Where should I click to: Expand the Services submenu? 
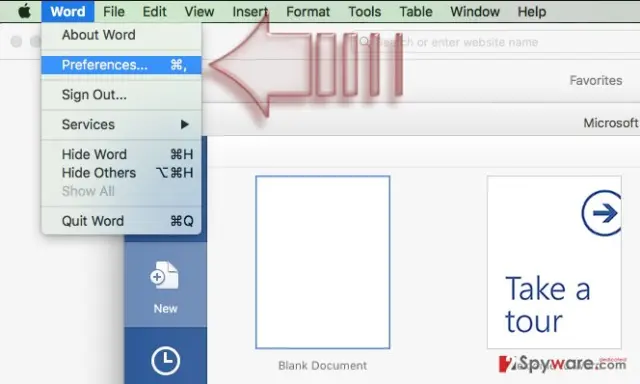pos(121,124)
